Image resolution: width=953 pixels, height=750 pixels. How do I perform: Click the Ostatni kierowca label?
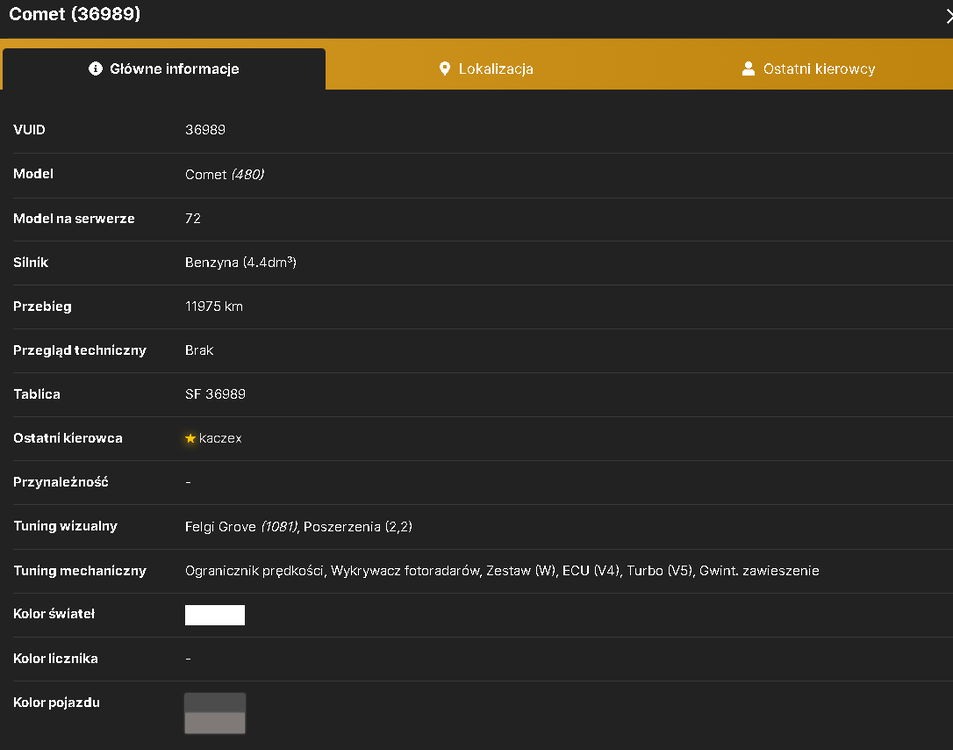(67, 438)
